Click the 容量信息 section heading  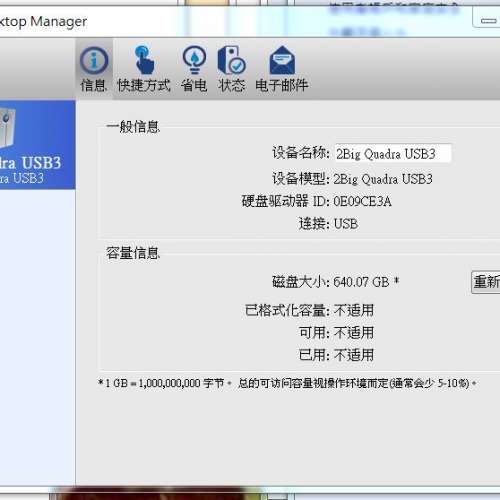pyautogui.click(x=133, y=253)
